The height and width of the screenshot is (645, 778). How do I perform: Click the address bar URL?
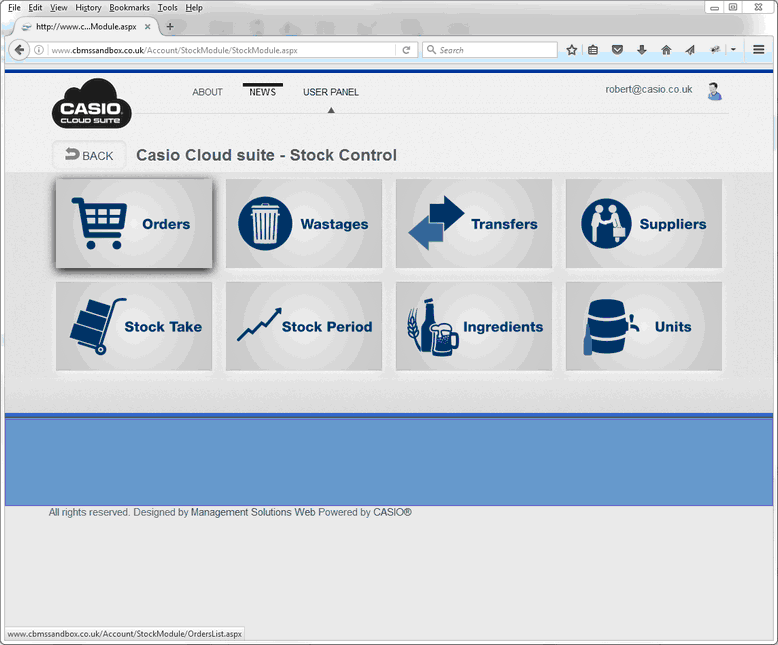[x=221, y=50]
